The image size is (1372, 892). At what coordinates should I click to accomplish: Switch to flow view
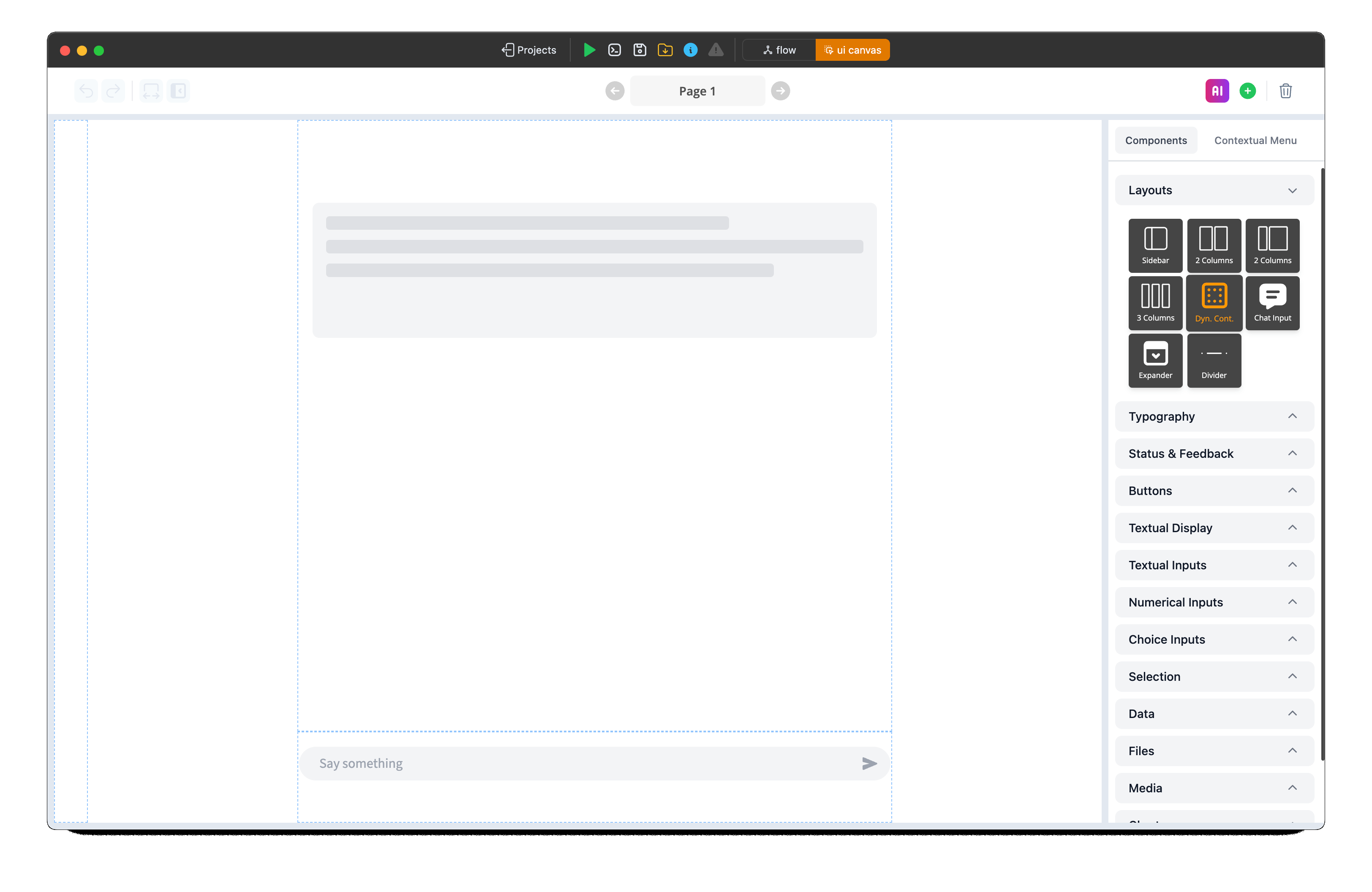click(779, 50)
